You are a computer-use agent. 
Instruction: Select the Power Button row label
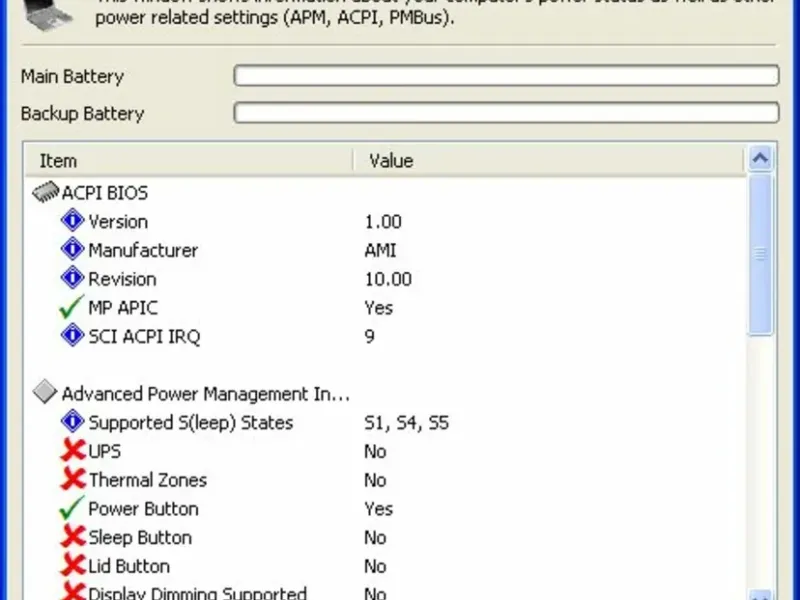pyautogui.click(x=143, y=509)
